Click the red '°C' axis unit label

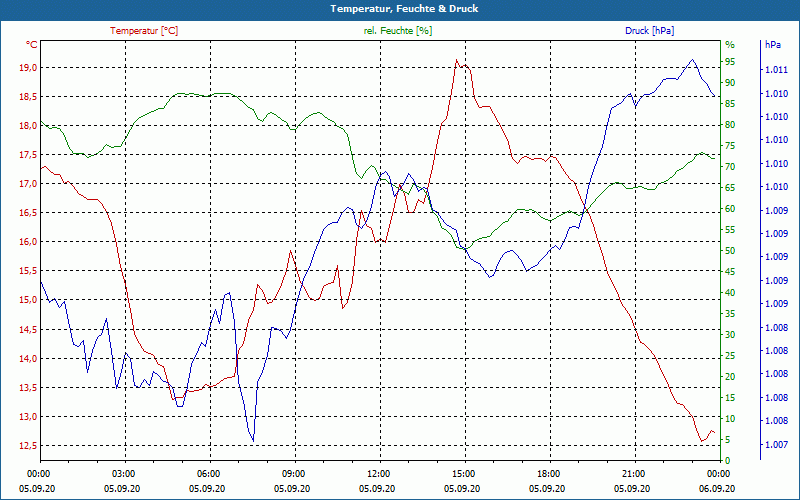pos(31,45)
